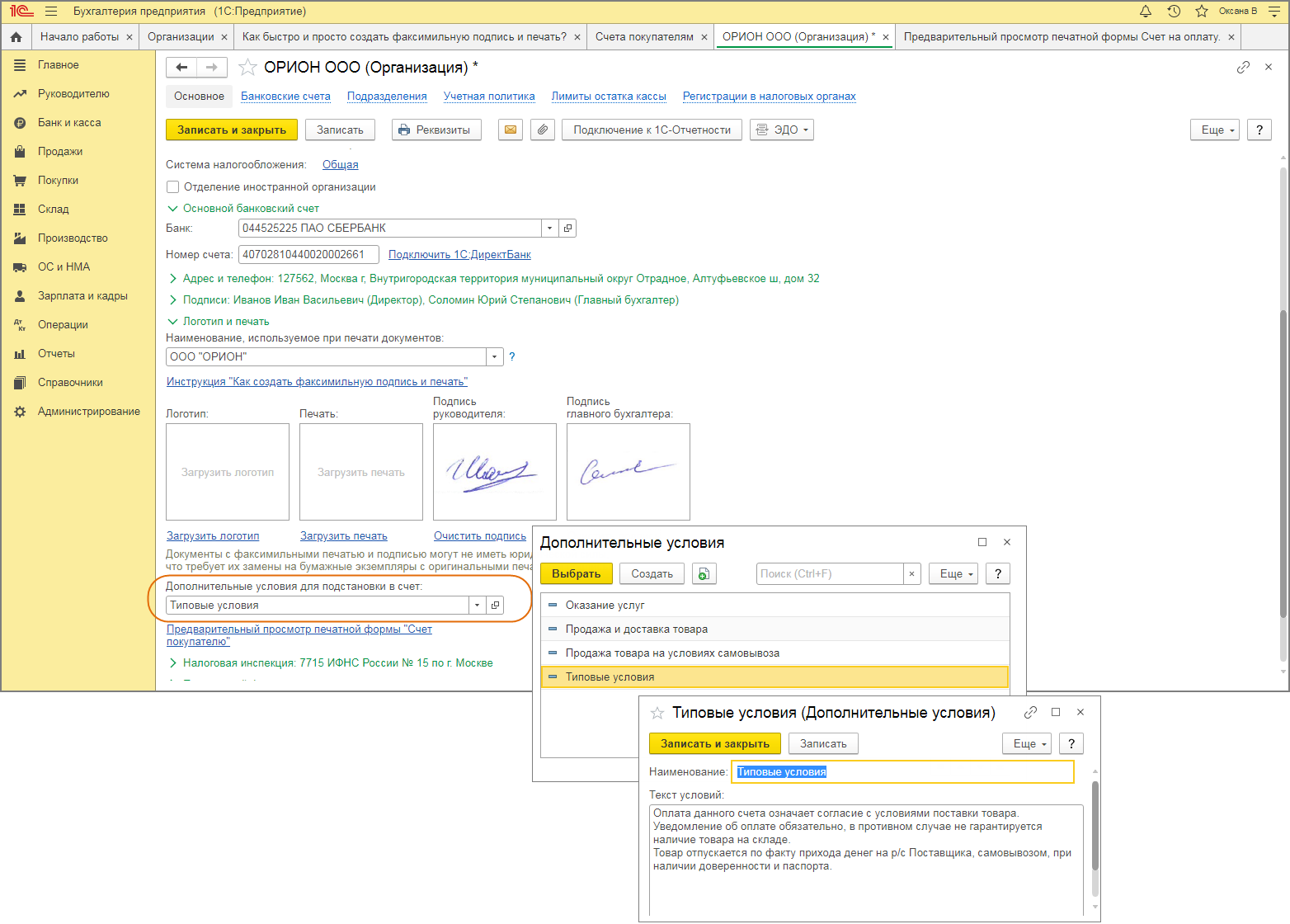1290x924 pixels.
Task: Select Оказание услуг list row
Action: 775,606
